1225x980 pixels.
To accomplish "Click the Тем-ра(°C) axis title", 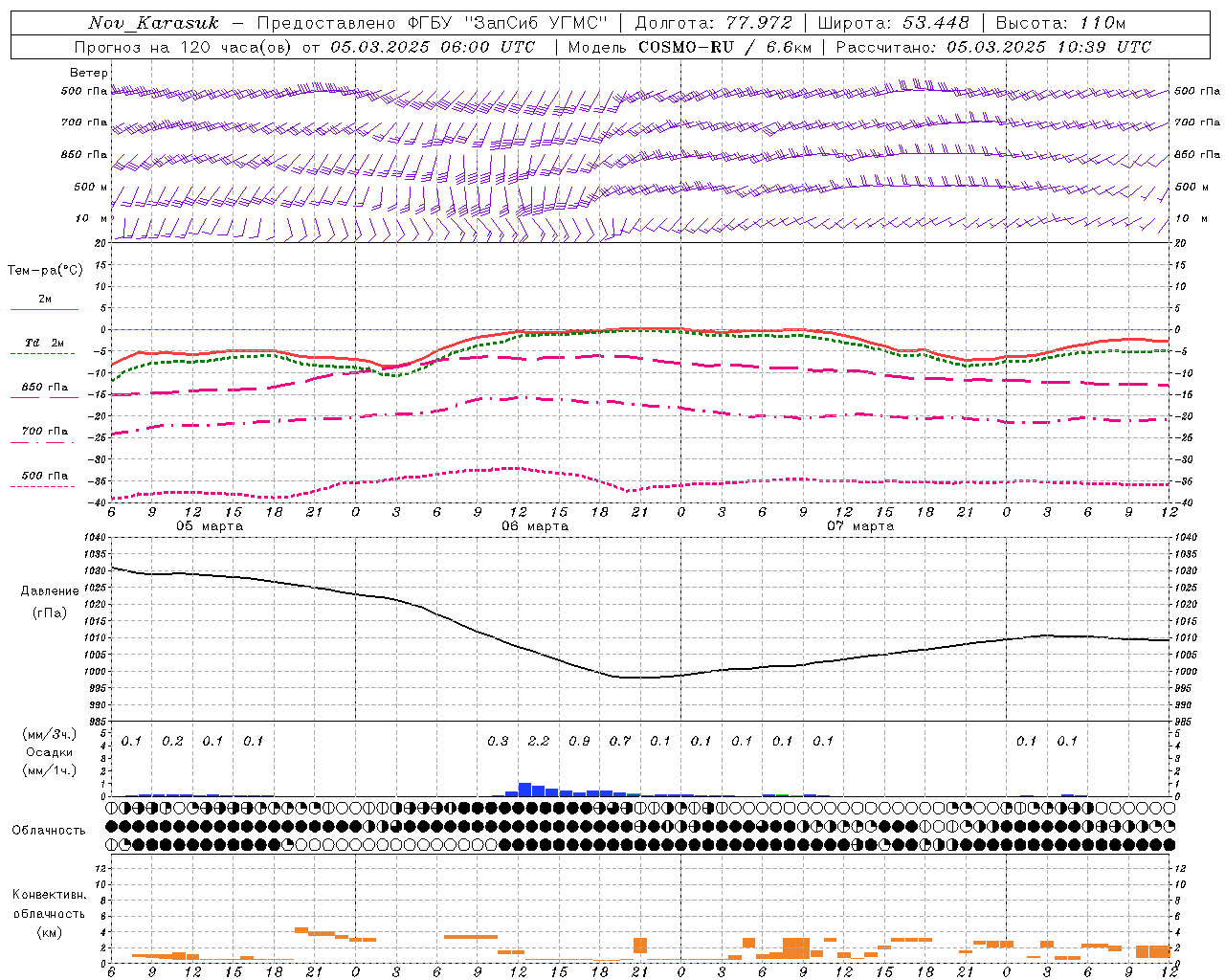I will tap(45, 271).
